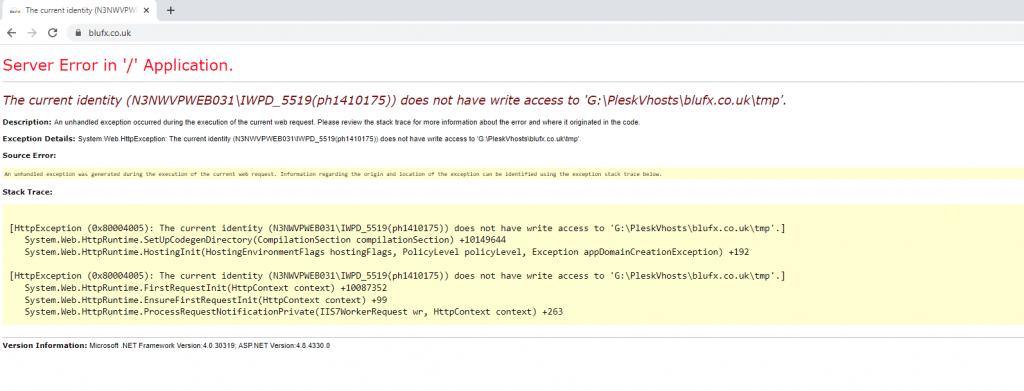Click the 'Exception Details:' label

coord(39,138)
